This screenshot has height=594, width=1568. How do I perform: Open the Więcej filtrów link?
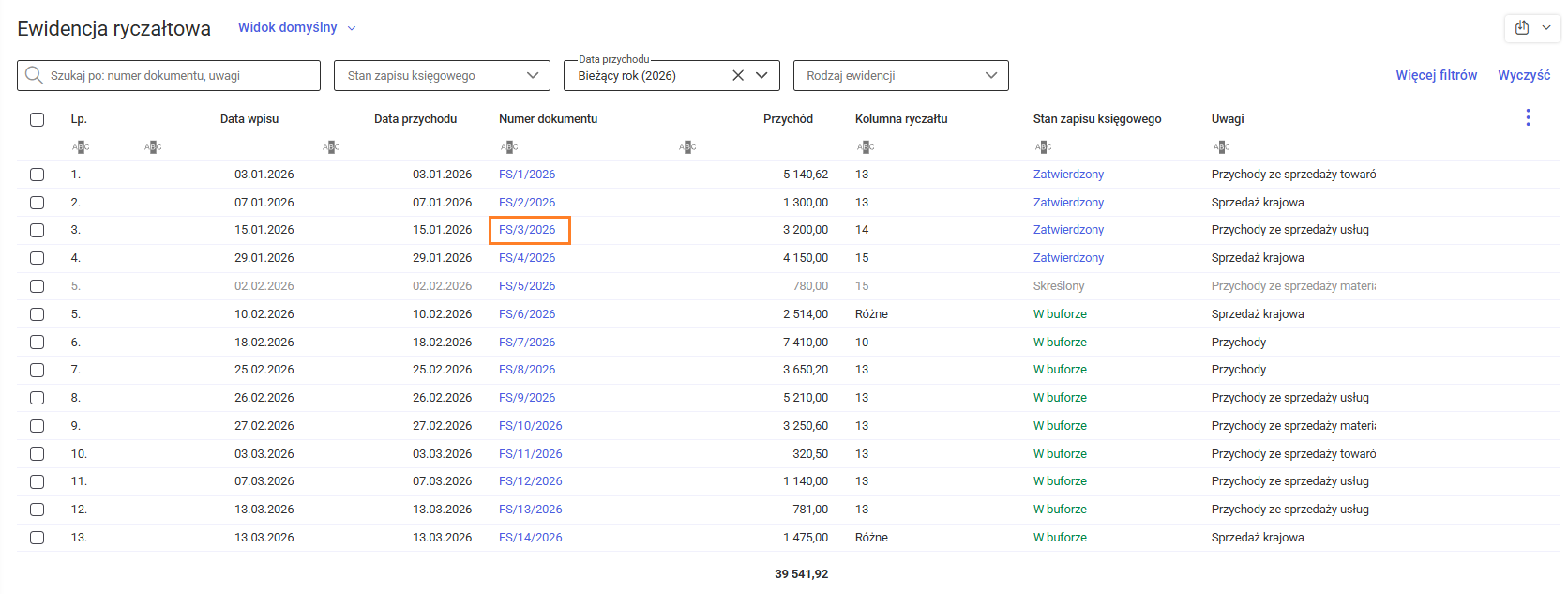tap(1436, 75)
